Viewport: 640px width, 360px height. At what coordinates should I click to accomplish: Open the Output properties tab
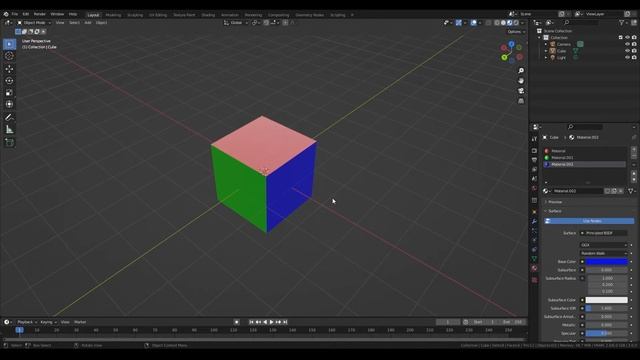pyautogui.click(x=534, y=160)
